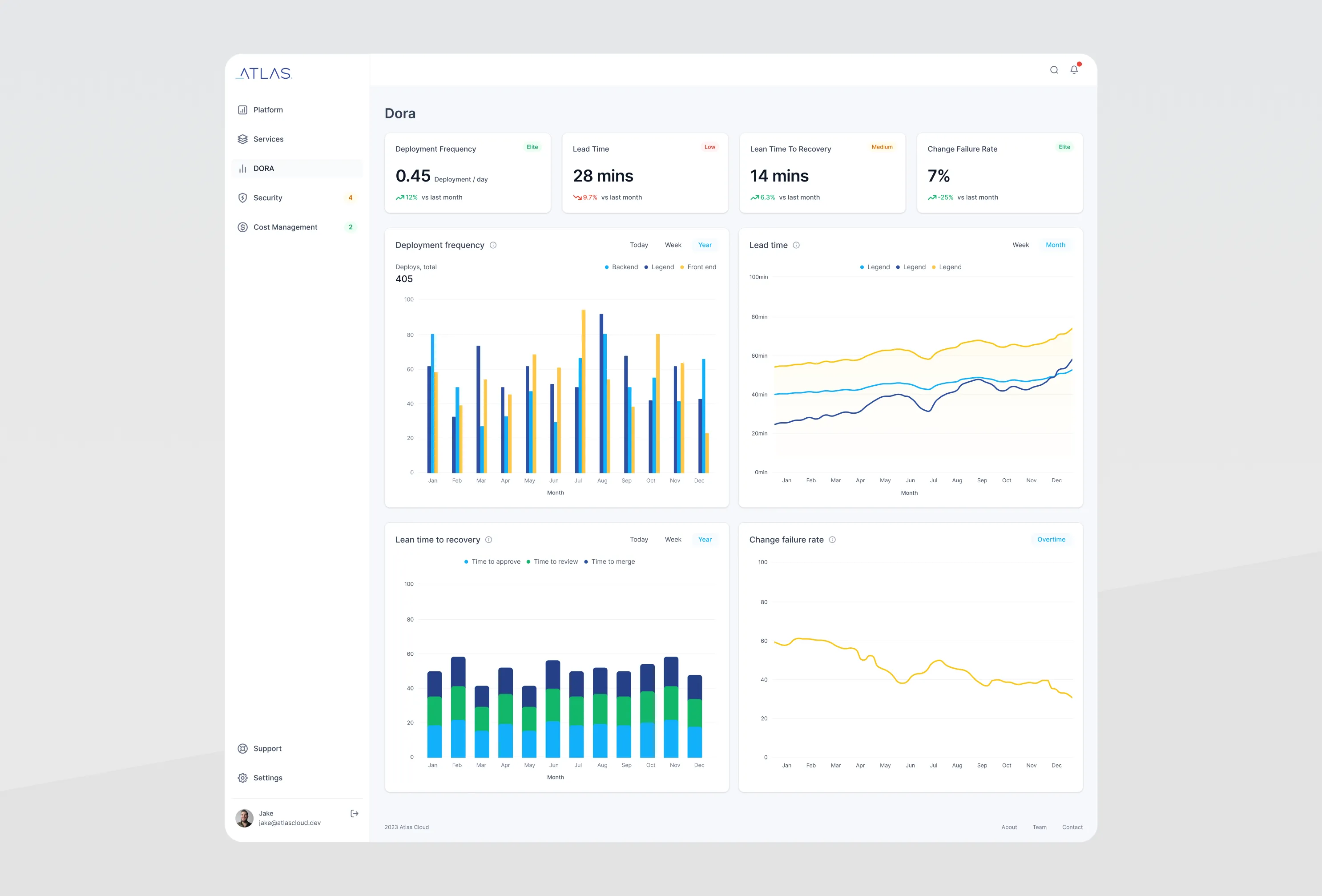This screenshot has height=896, width=1322.
Task: Toggle the light-blue Legend in Lead time
Action: [x=875, y=267]
